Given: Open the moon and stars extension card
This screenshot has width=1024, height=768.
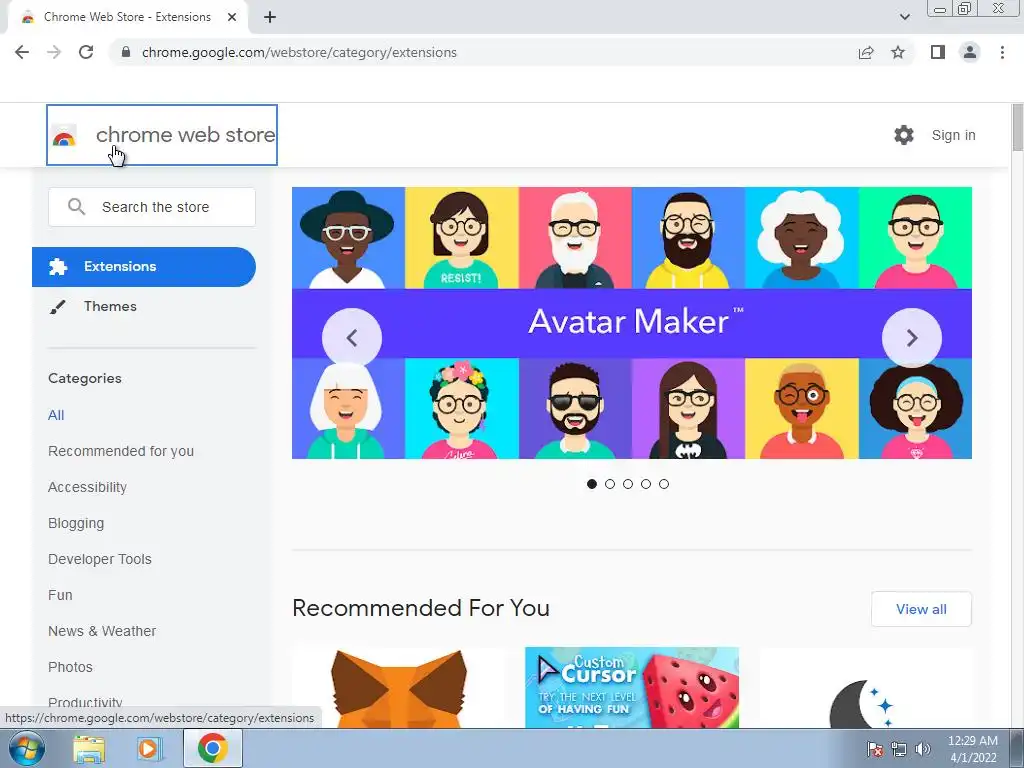Looking at the screenshot, I should pos(865,688).
